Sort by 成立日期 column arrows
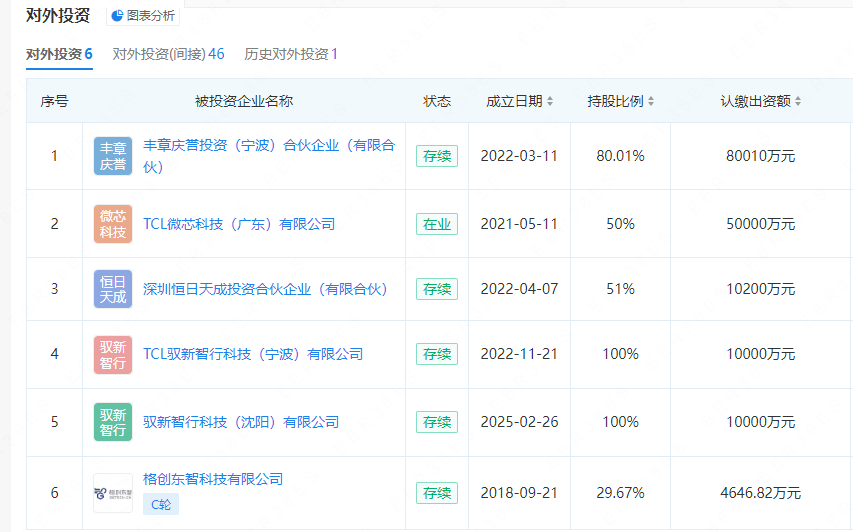 tap(550, 102)
